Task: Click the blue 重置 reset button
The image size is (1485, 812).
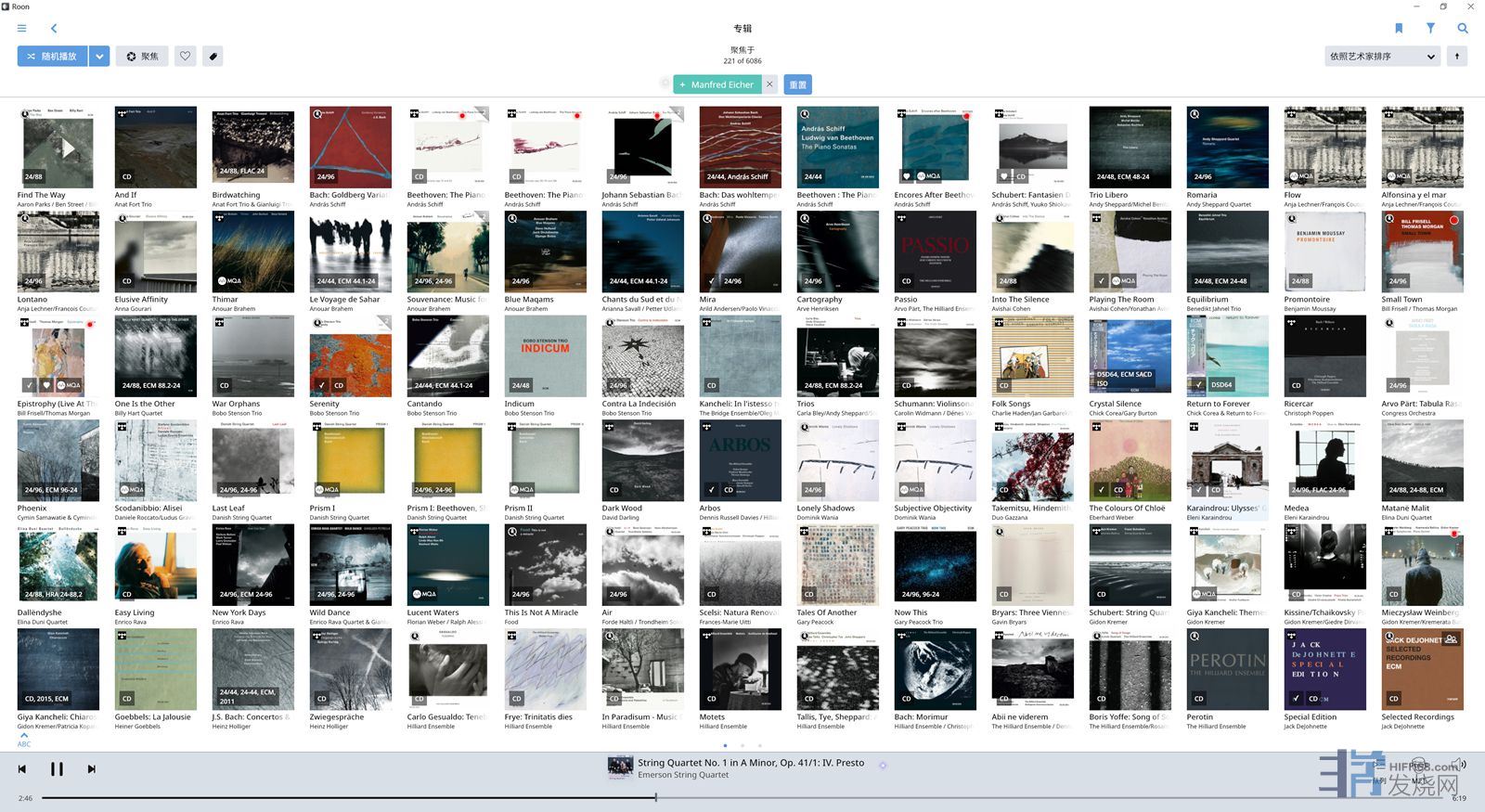Action: tap(797, 84)
